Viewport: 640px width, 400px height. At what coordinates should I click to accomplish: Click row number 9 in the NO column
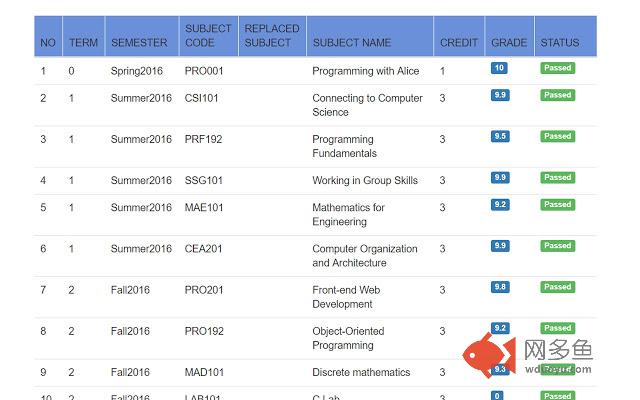43,372
